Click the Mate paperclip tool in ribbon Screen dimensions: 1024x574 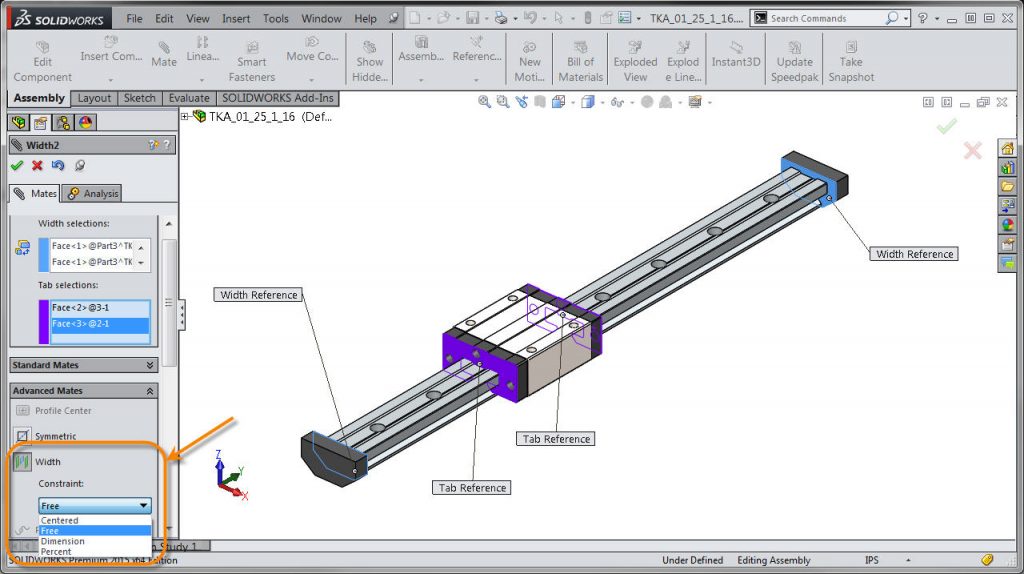coord(164,54)
